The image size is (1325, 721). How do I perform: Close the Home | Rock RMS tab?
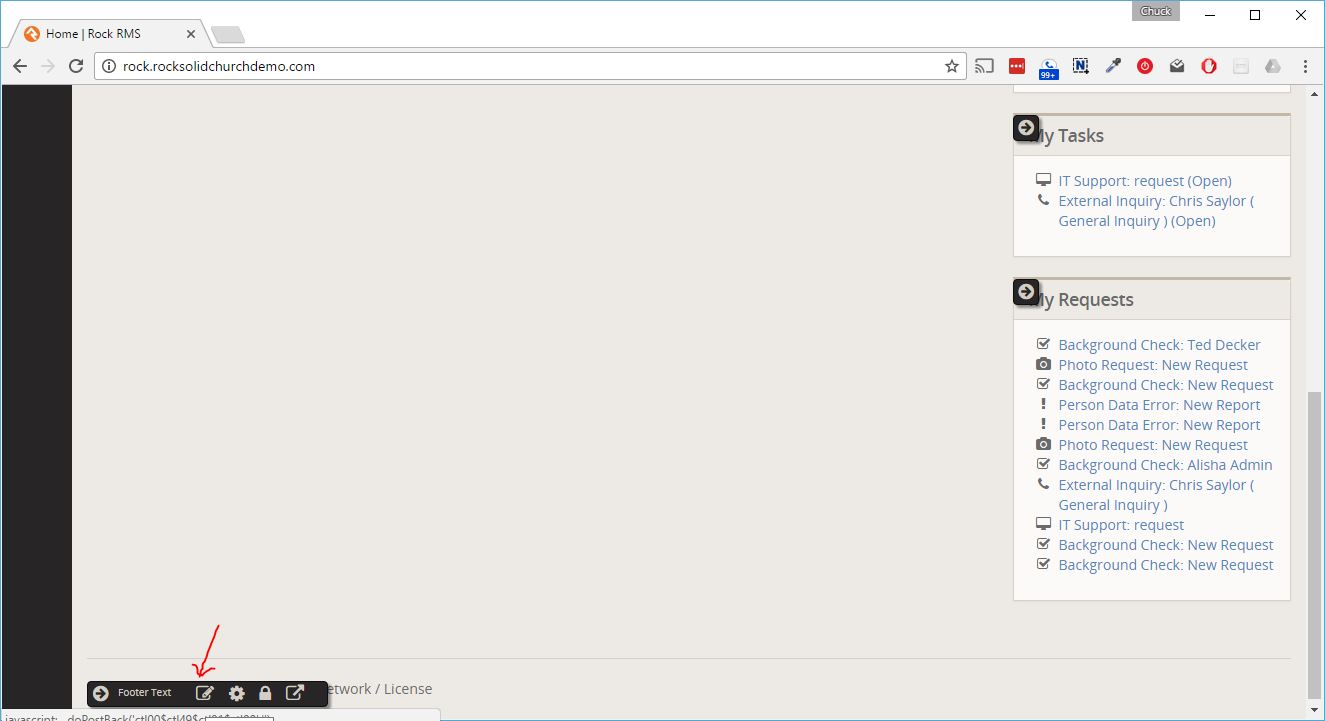pyautogui.click(x=191, y=34)
